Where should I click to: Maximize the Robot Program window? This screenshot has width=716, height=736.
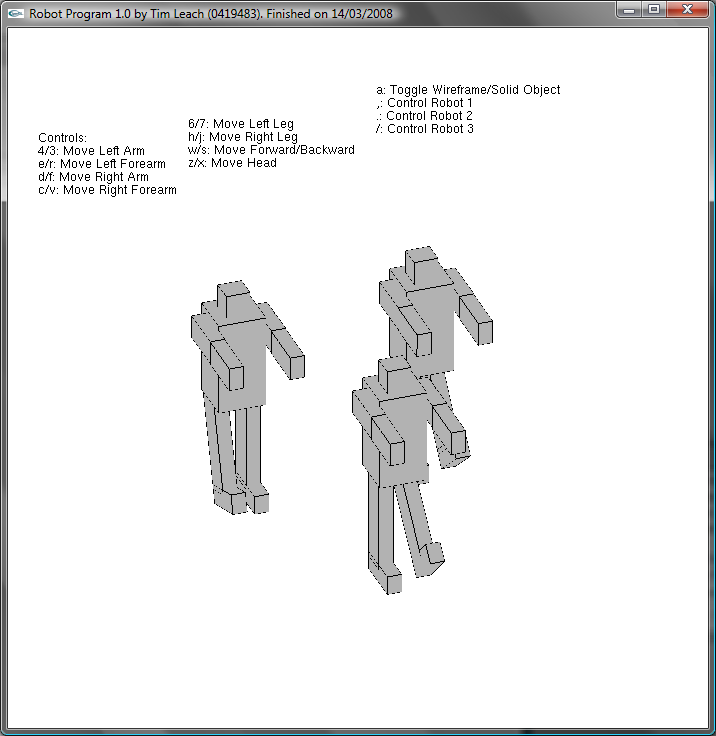click(x=654, y=9)
